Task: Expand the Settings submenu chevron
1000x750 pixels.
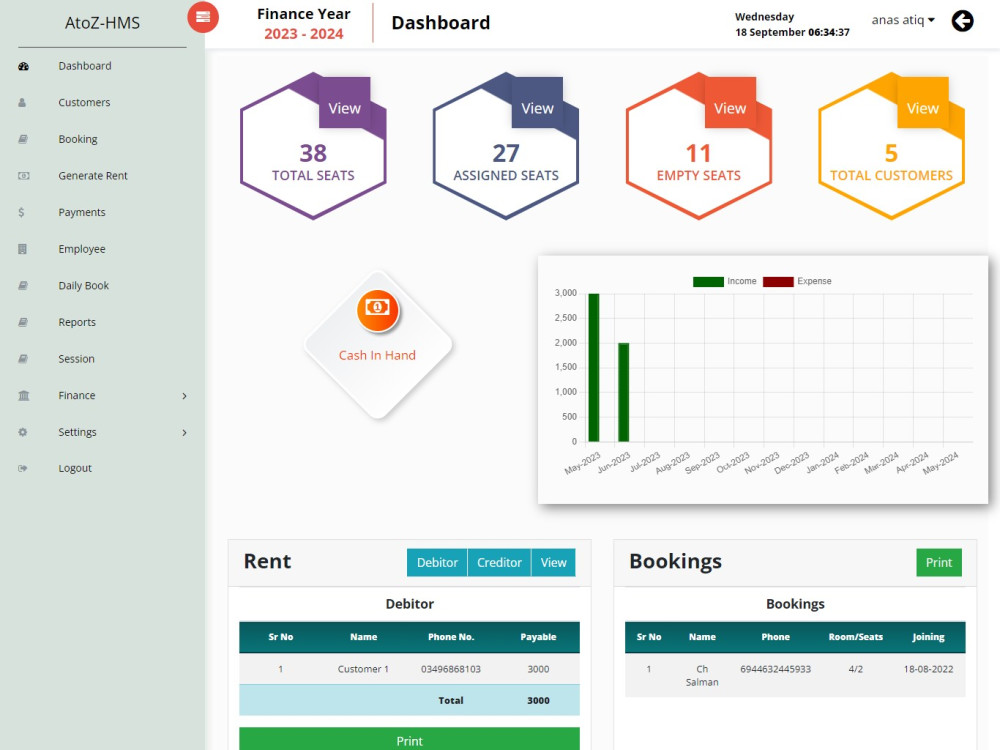Action: 184,432
